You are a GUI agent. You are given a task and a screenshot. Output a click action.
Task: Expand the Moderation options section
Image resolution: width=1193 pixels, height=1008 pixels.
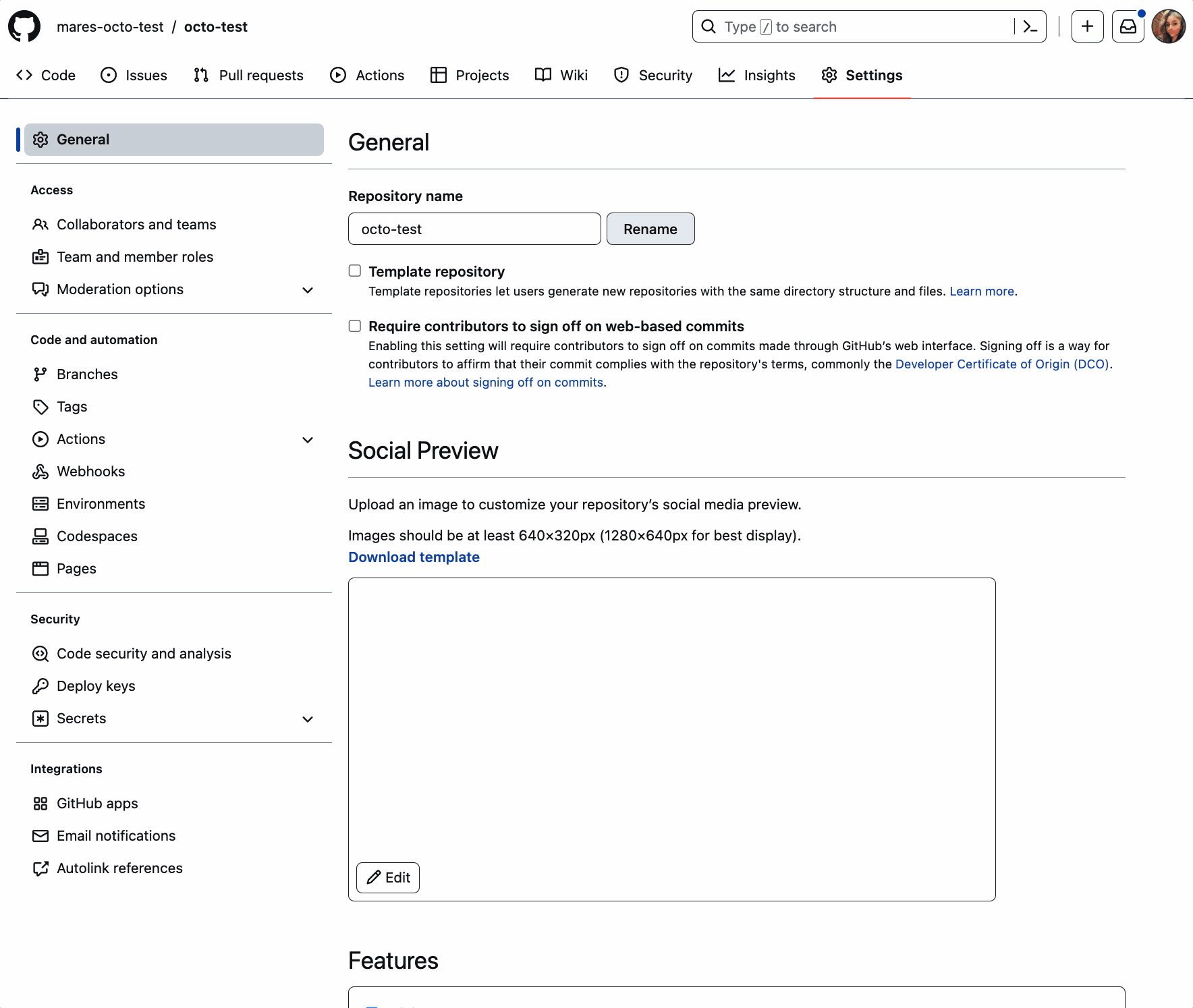[308, 290]
